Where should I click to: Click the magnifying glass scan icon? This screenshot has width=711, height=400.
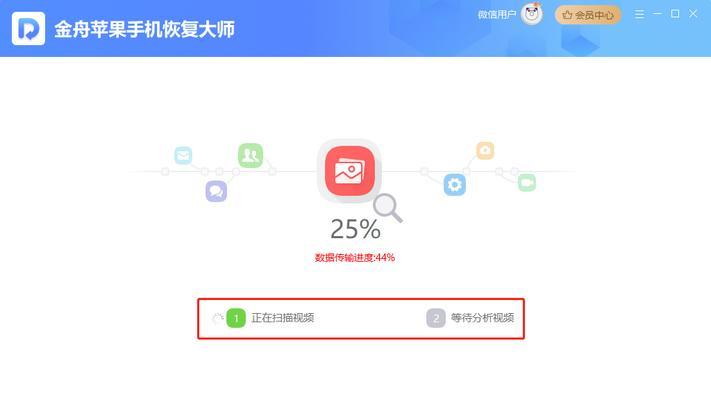click(388, 208)
